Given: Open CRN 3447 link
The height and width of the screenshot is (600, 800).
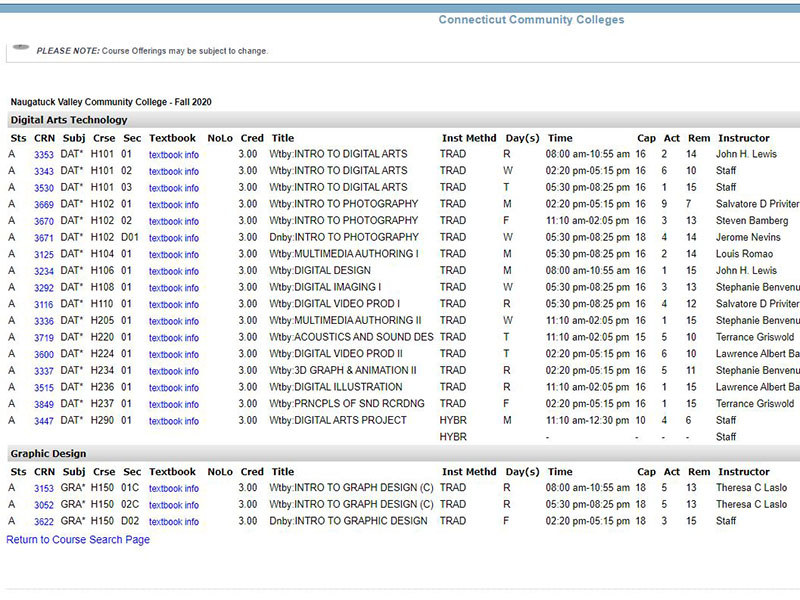Looking at the screenshot, I should click(x=44, y=421).
